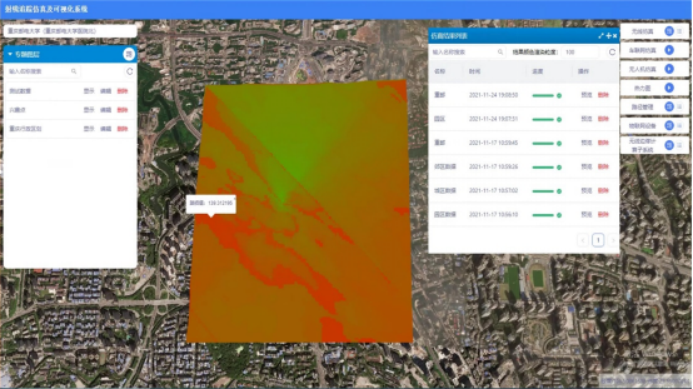693x389 pixels.
Task: Click the expand arrows icon in the simulation list header
Action: pos(601,36)
